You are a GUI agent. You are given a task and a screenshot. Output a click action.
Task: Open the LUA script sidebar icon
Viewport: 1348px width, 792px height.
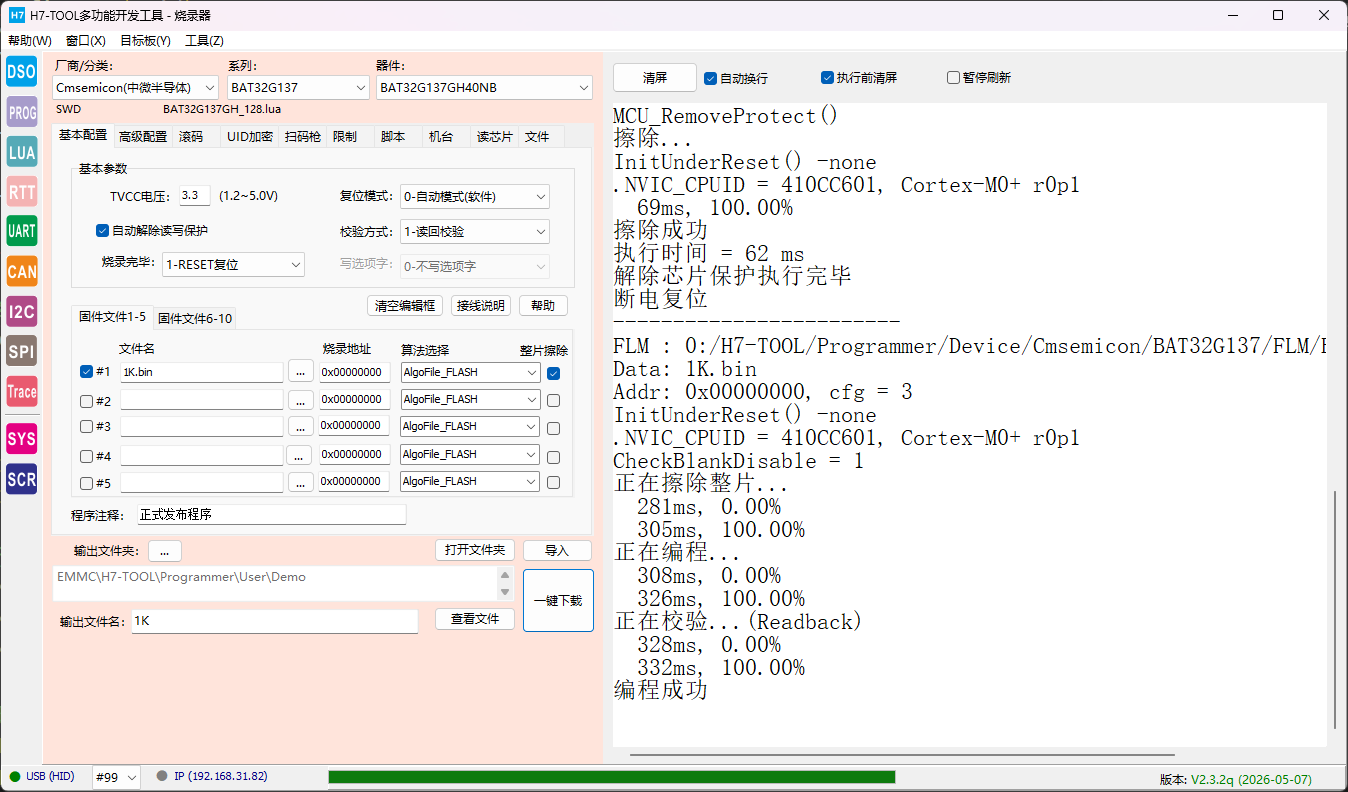tap(21, 152)
